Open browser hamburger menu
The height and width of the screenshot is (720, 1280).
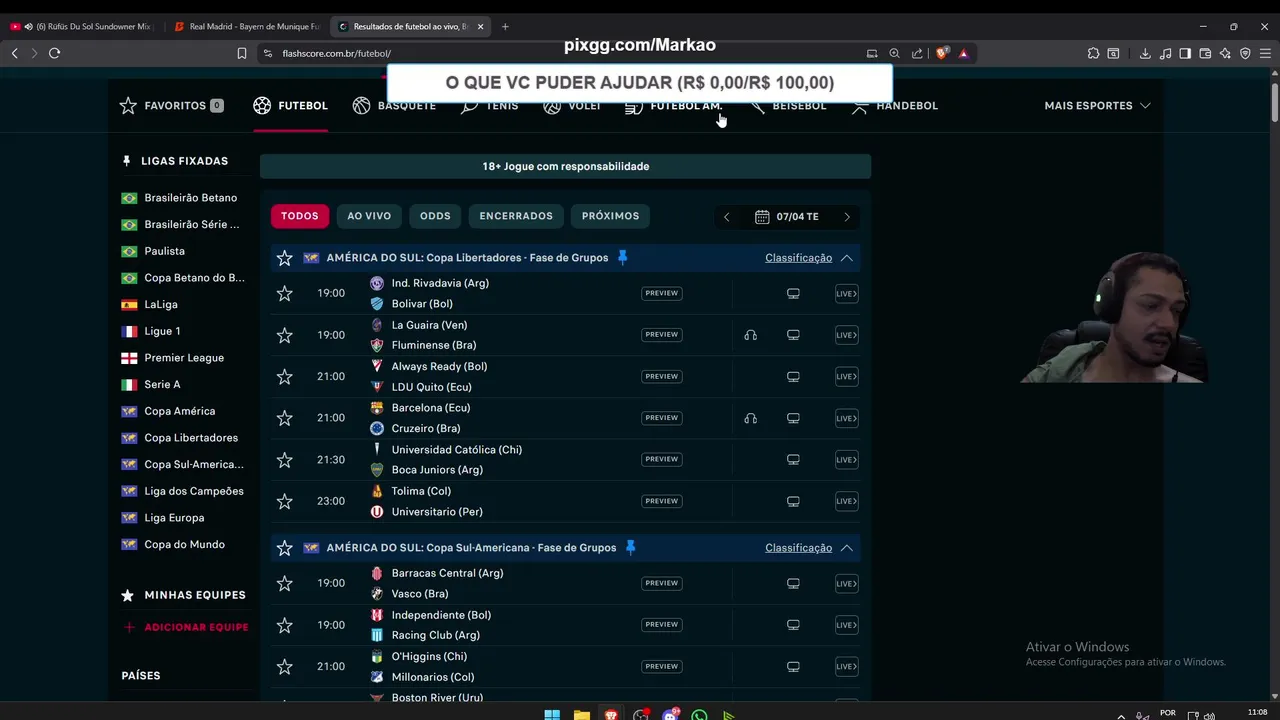coord(1266,53)
